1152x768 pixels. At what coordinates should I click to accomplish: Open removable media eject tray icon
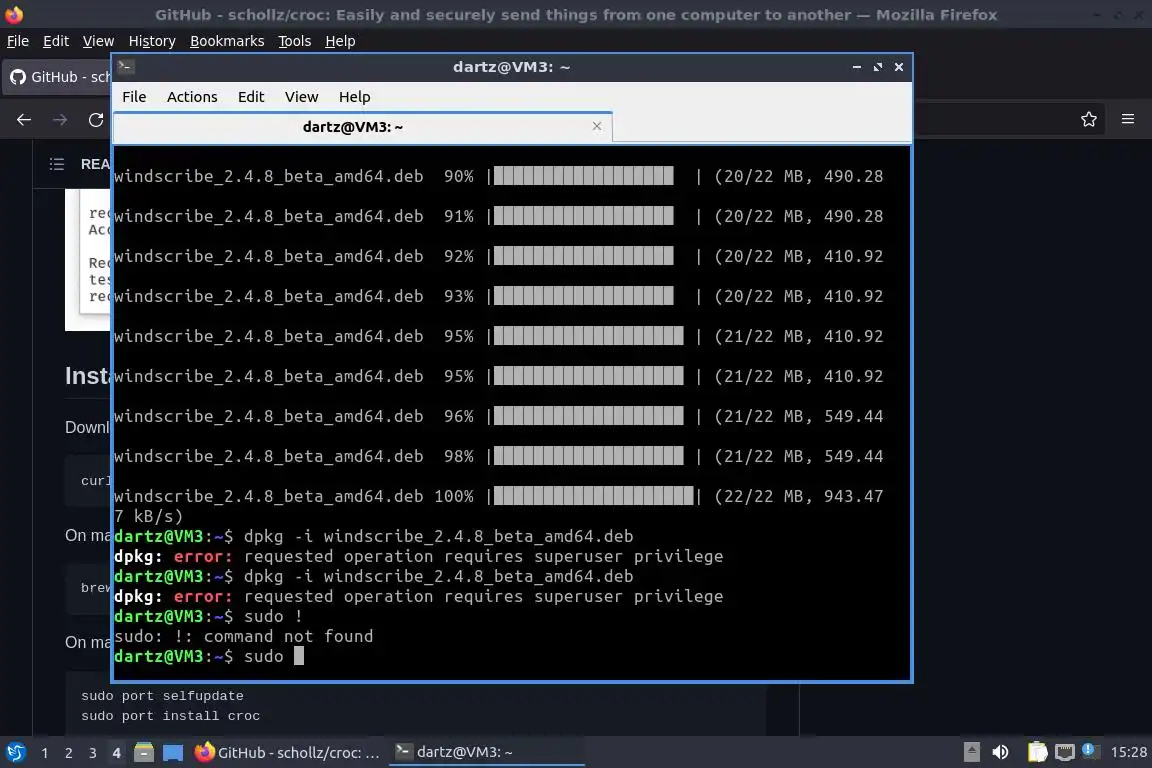[971, 752]
